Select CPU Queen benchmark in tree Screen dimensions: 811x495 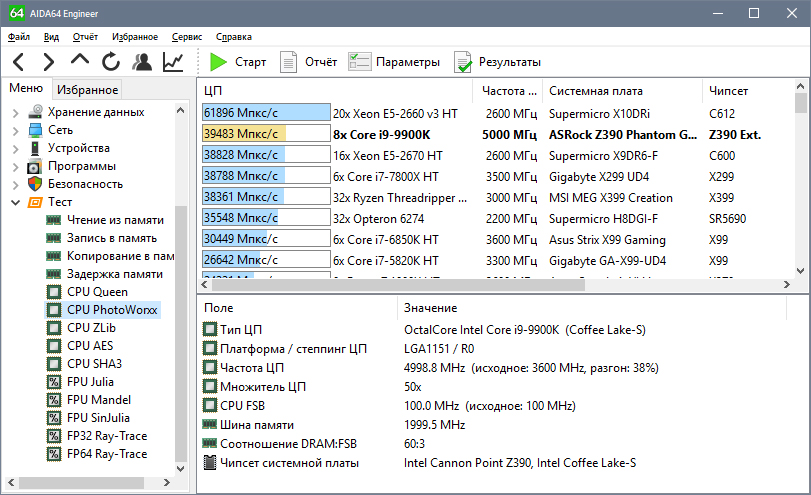pyautogui.click(x=96, y=292)
